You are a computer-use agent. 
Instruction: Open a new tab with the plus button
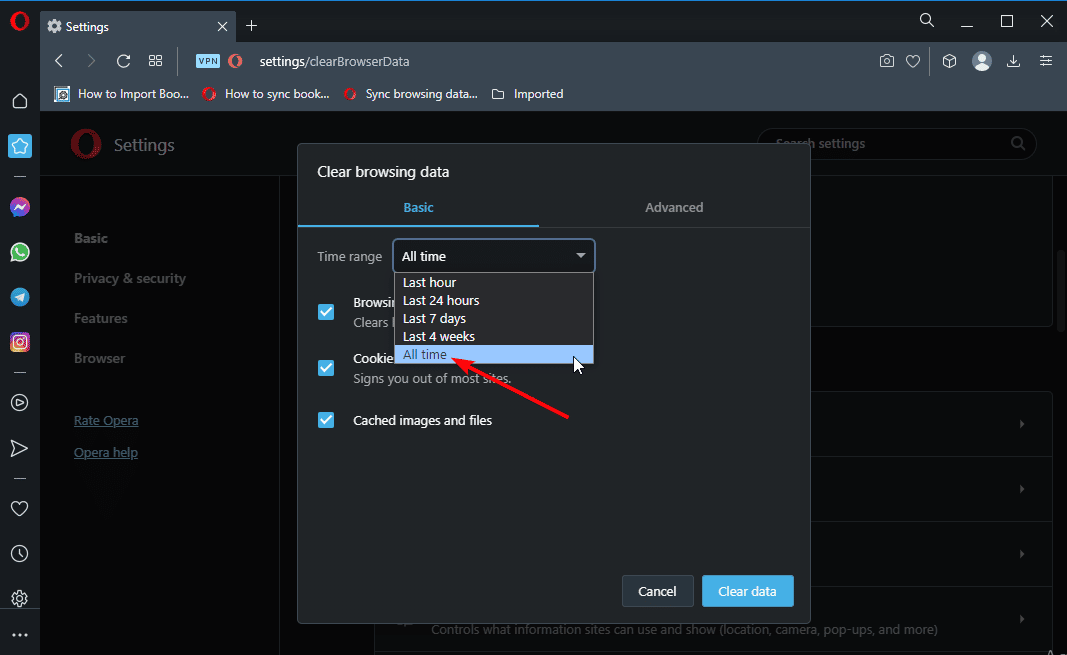(x=251, y=26)
